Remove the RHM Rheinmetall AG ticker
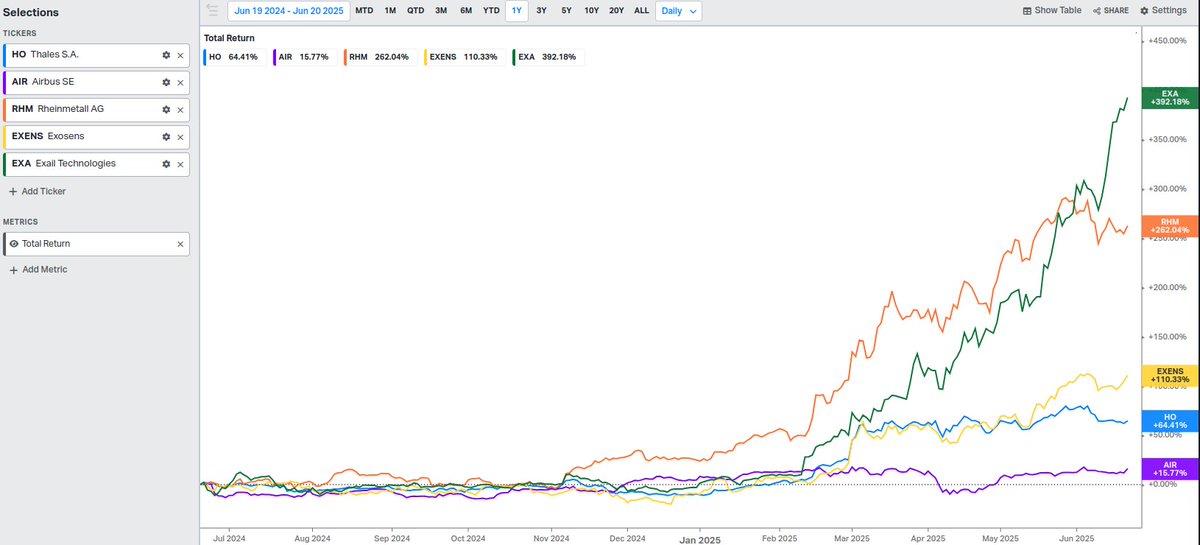Viewport: 1200px width, 545px height. click(x=180, y=109)
